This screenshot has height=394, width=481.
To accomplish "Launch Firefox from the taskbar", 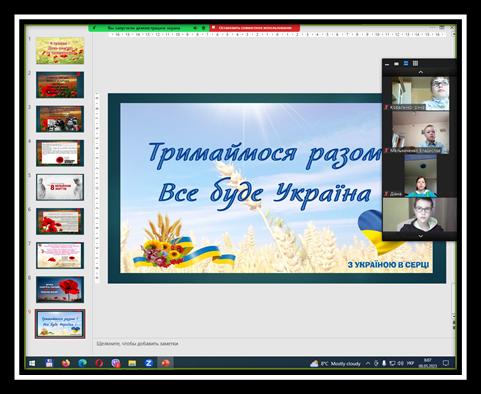I will pyautogui.click(x=66, y=363).
